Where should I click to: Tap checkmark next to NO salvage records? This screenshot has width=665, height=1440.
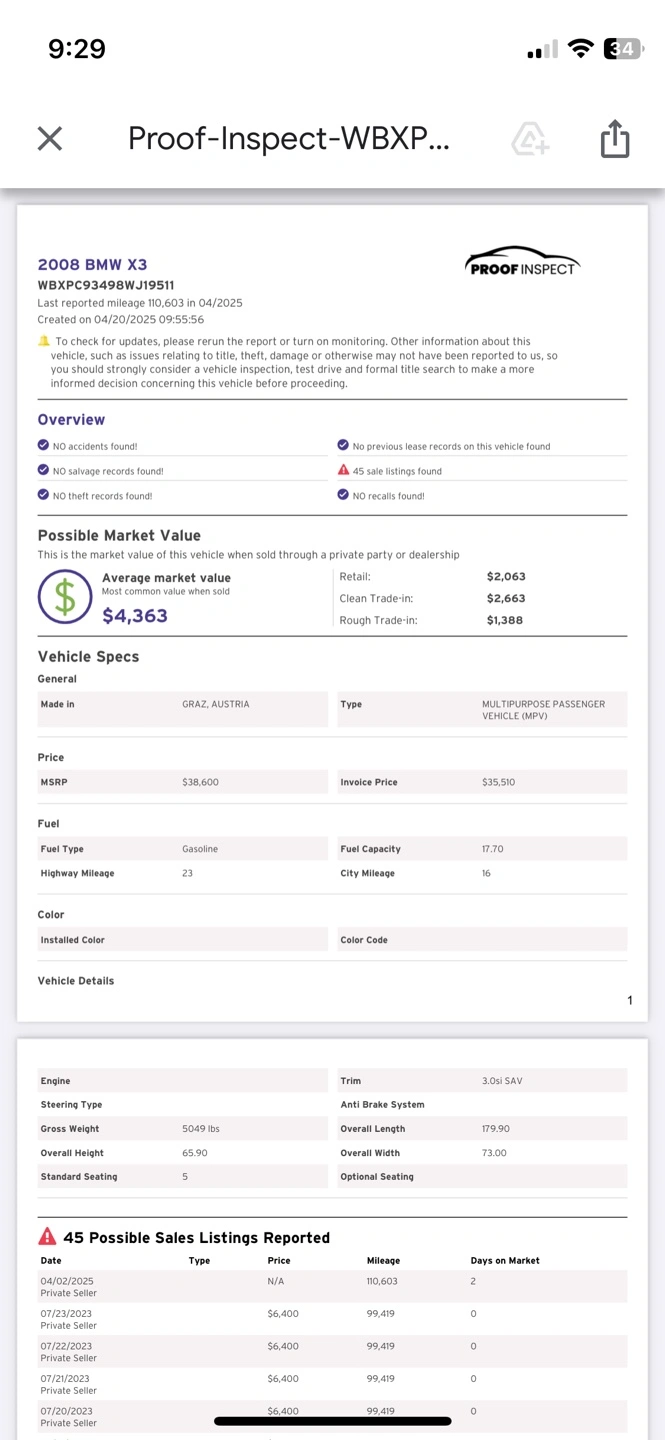(x=43, y=471)
